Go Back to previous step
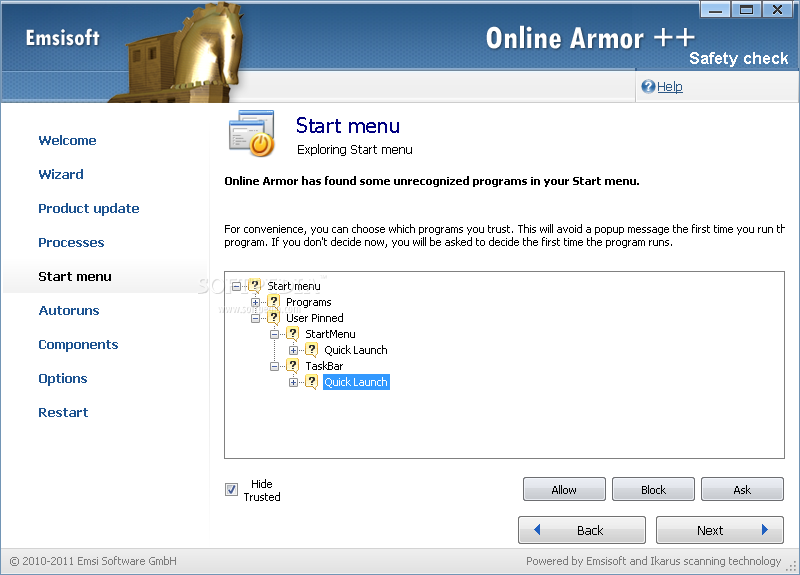The height and width of the screenshot is (575, 800). point(582,530)
